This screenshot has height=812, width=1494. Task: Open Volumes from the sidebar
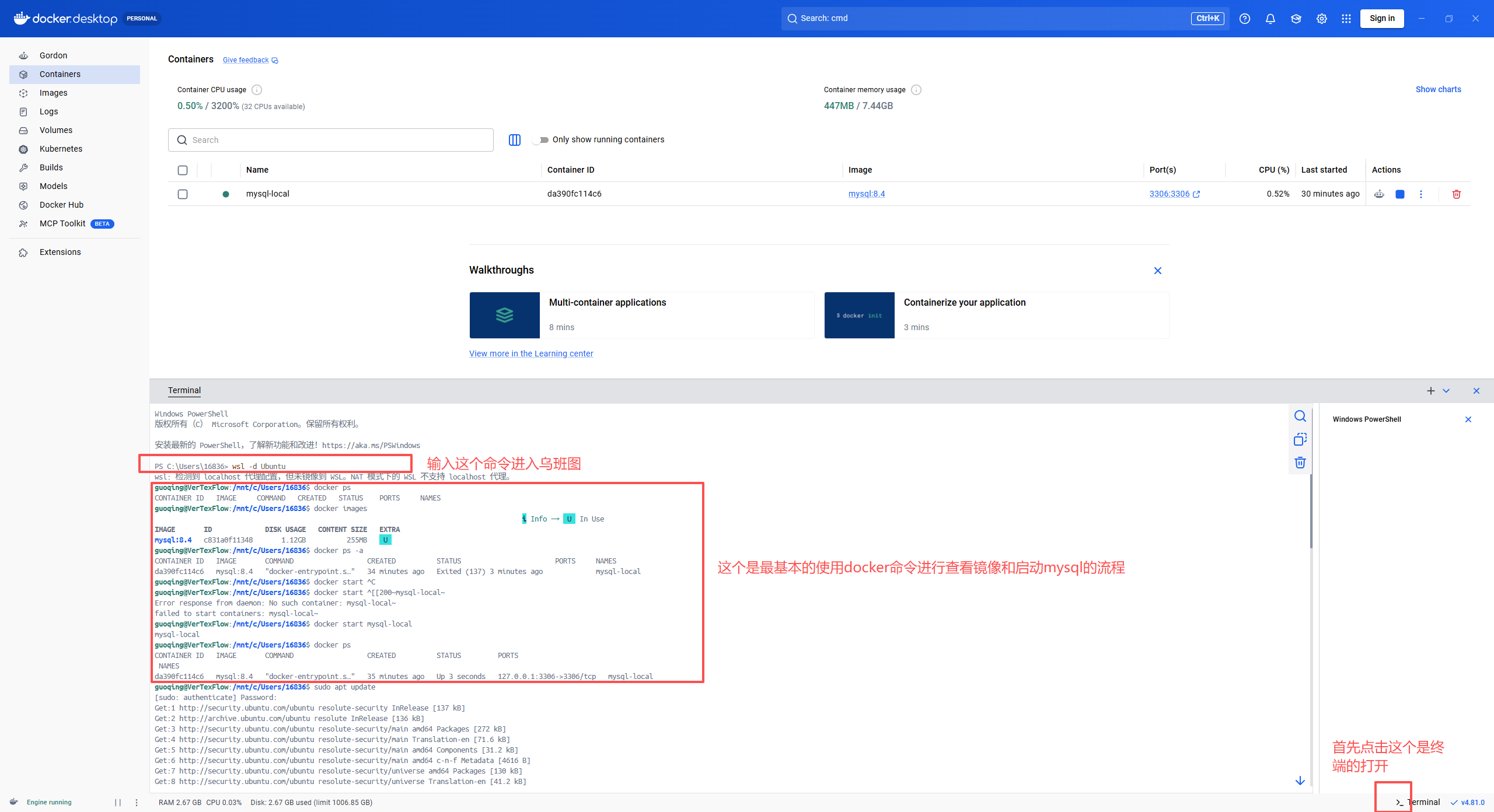75,130
